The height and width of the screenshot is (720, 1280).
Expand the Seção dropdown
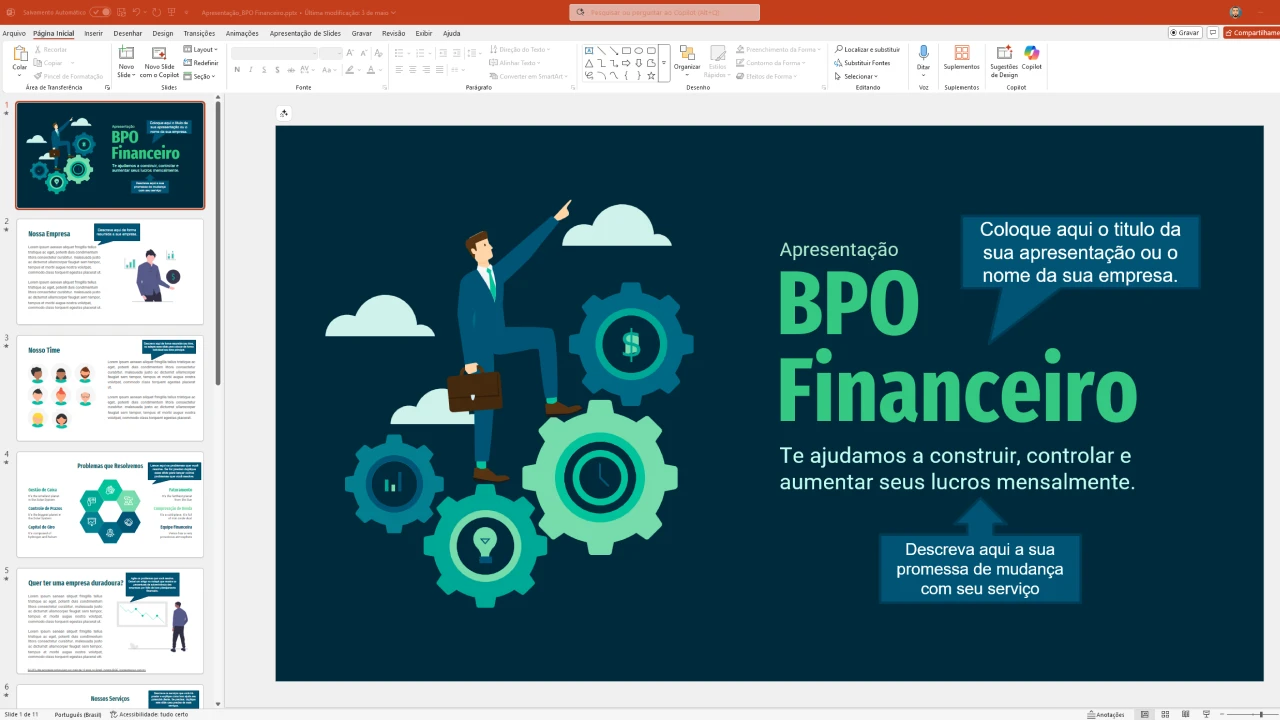[203, 76]
